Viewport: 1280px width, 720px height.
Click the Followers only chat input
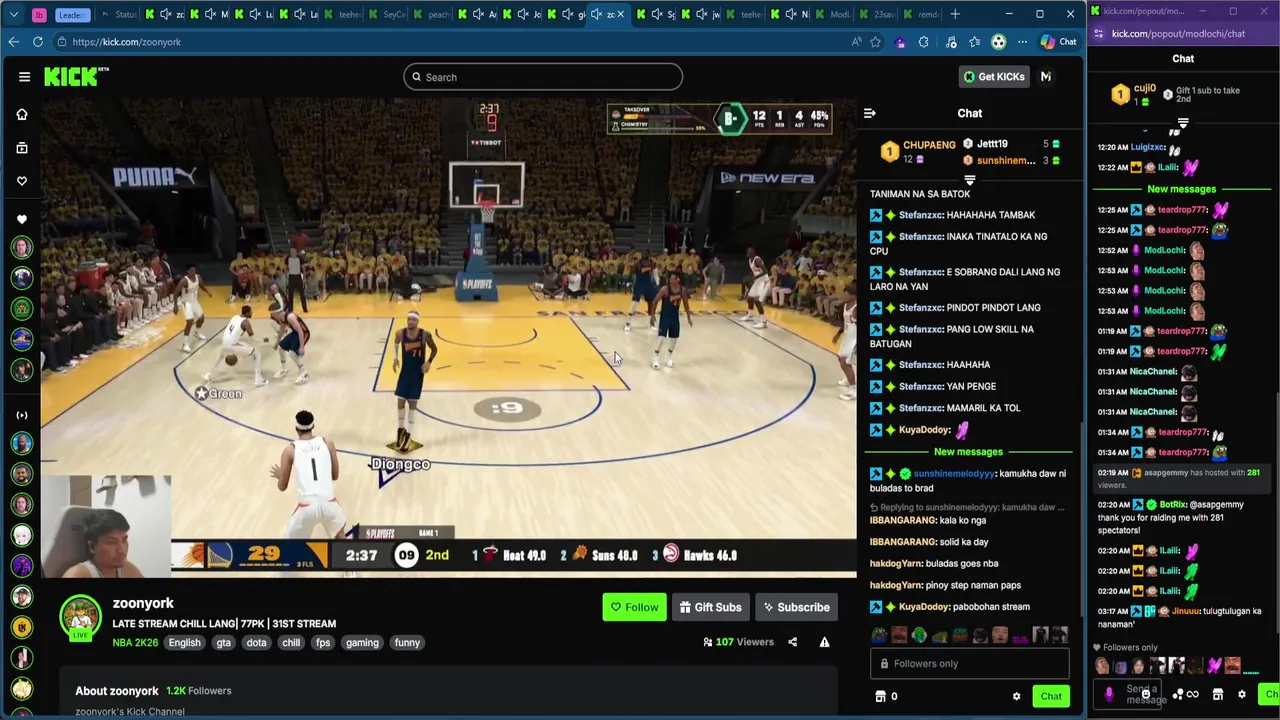coord(969,664)
